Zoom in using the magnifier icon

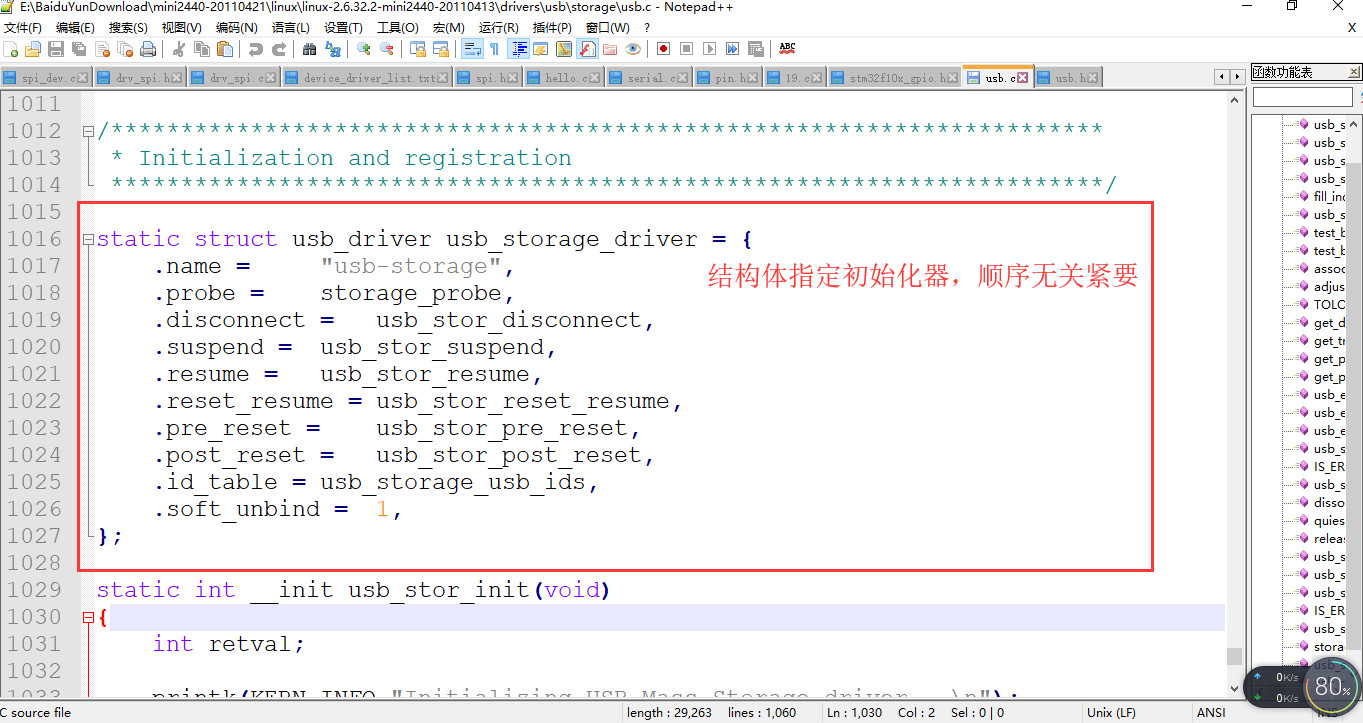point(363,48)
